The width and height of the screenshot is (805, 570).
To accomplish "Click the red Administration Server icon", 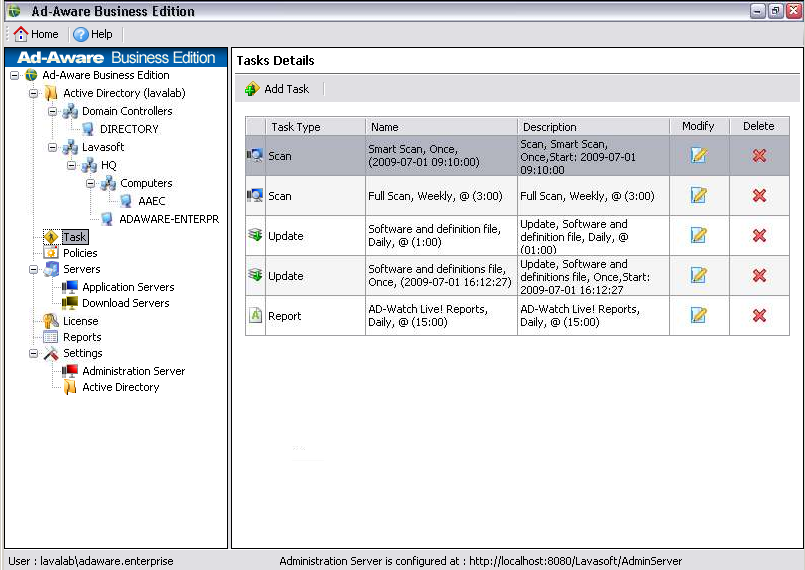I will [x=70, y=371].
